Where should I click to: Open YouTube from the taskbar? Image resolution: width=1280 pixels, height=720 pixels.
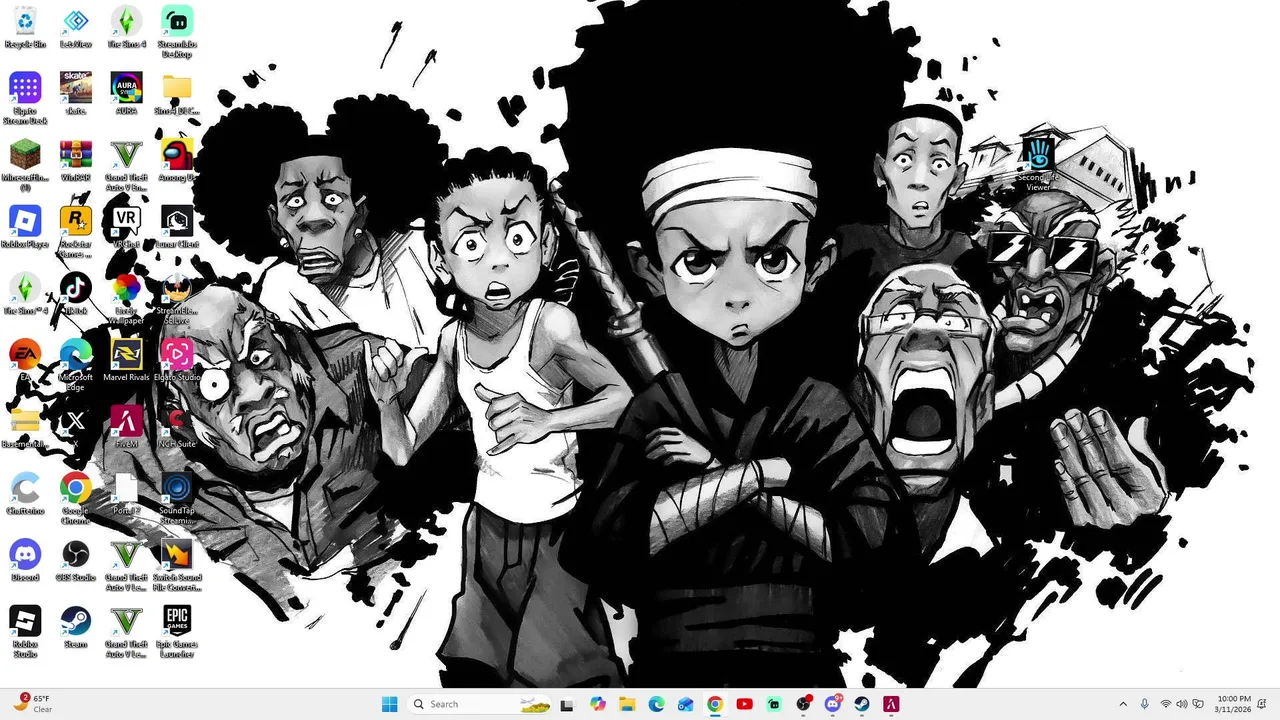(744, 704)
